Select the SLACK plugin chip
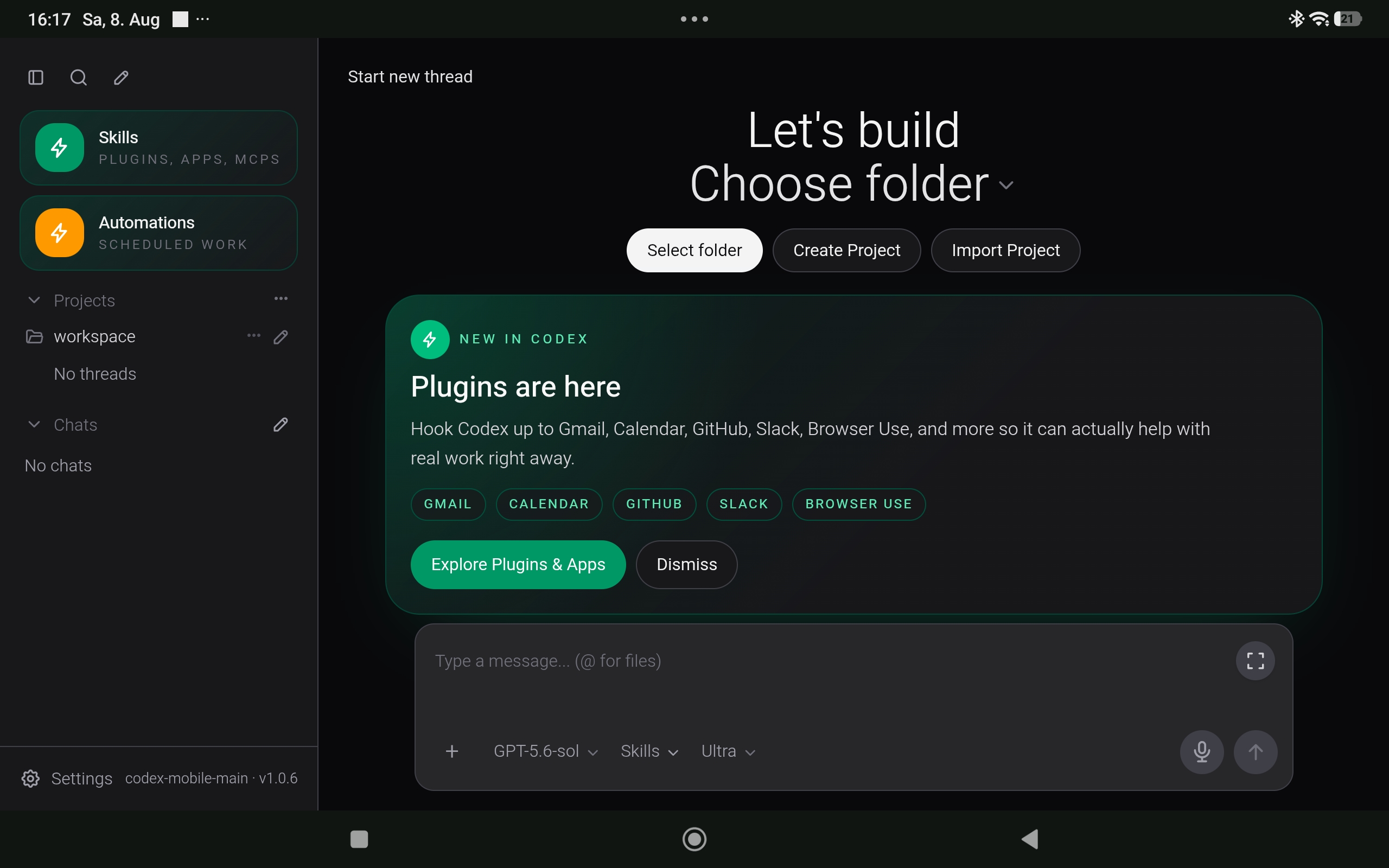The image size is (1389, 868). pos(744,504)
